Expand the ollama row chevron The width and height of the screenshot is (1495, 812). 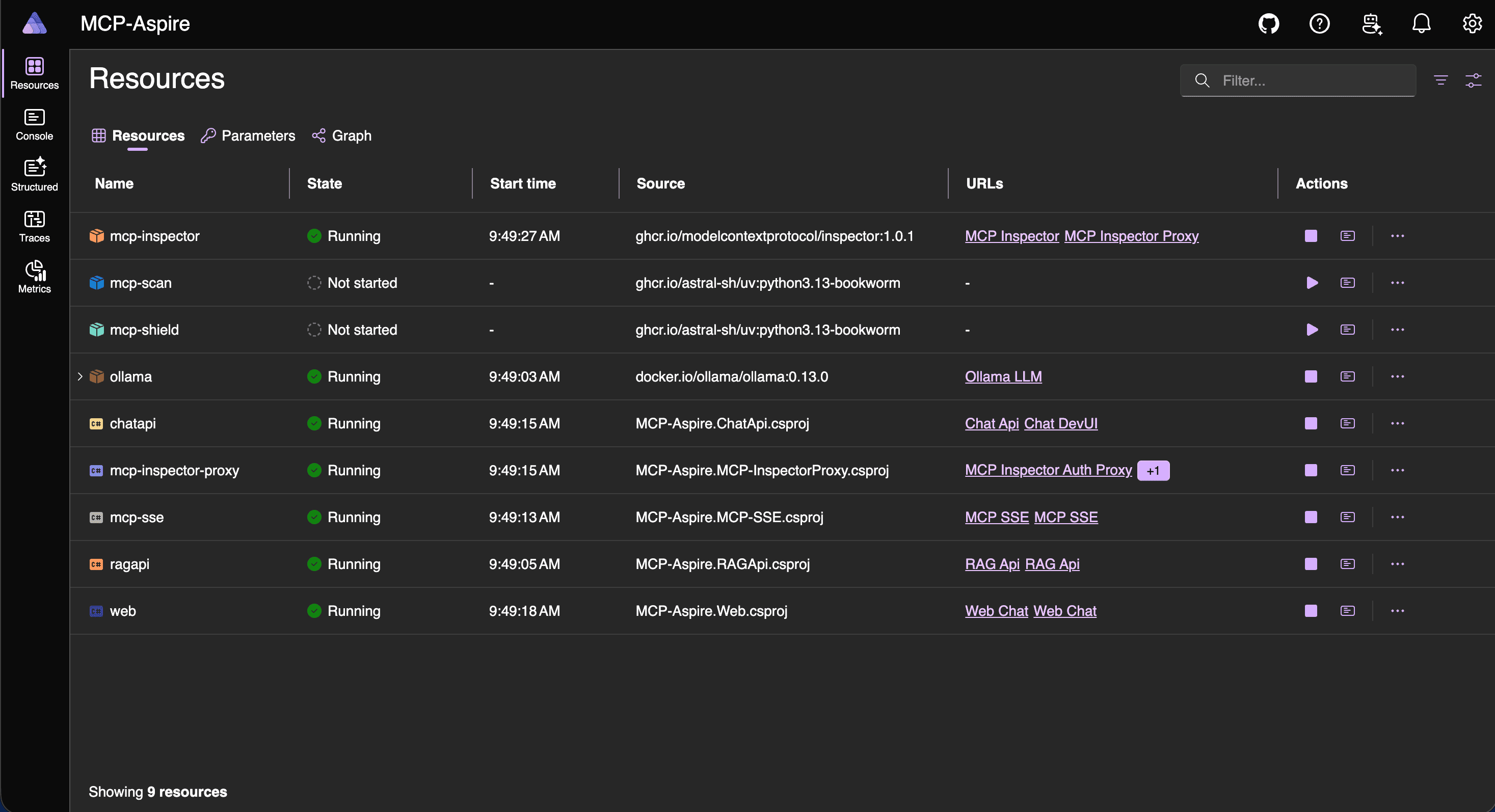[x=80, y=376]
